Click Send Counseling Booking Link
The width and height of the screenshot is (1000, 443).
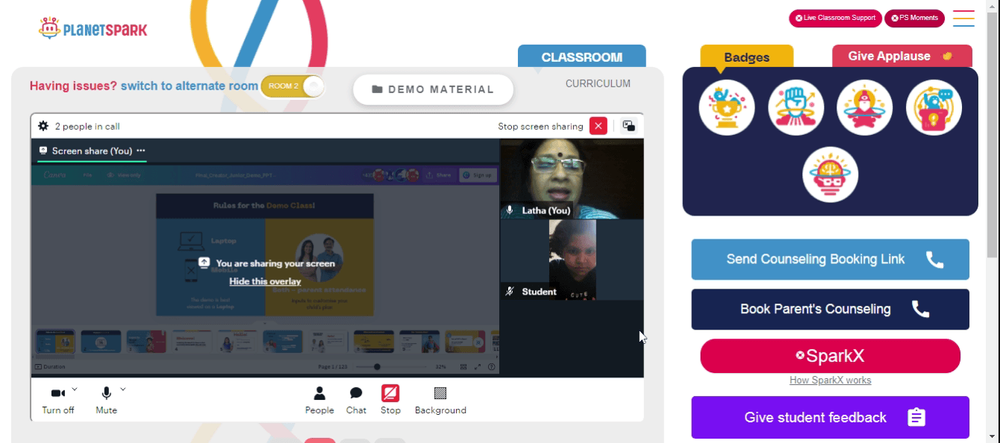[830, 259]
